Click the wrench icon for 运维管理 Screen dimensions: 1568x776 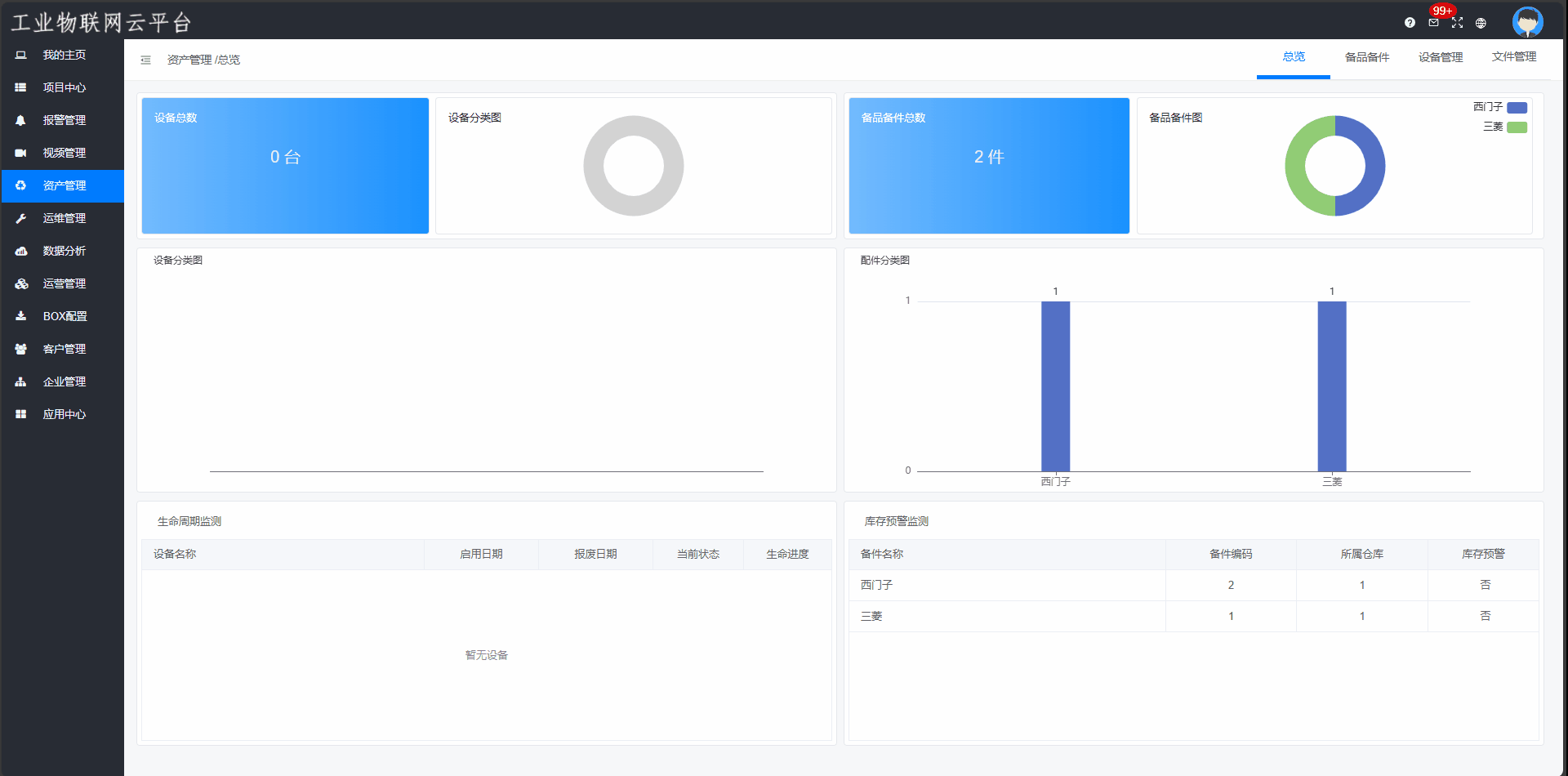point(21,218)
